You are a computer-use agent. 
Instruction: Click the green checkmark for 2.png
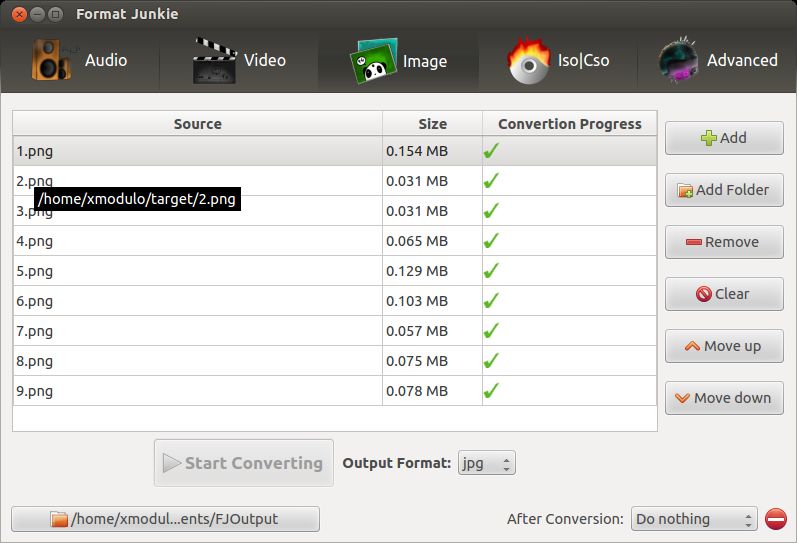coord(491,180)
